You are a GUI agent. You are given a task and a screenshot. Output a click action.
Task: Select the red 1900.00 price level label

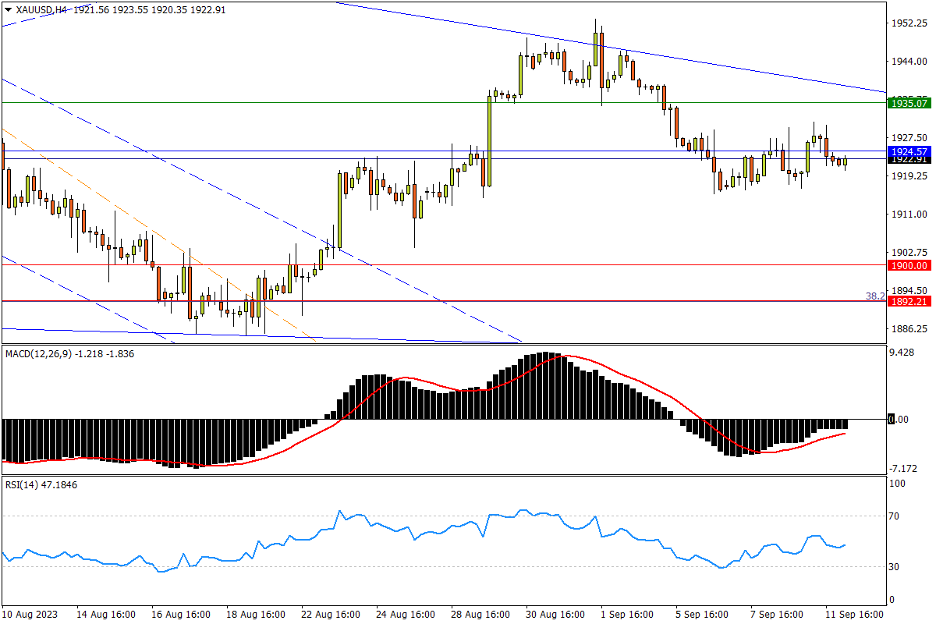coord(909,266)
